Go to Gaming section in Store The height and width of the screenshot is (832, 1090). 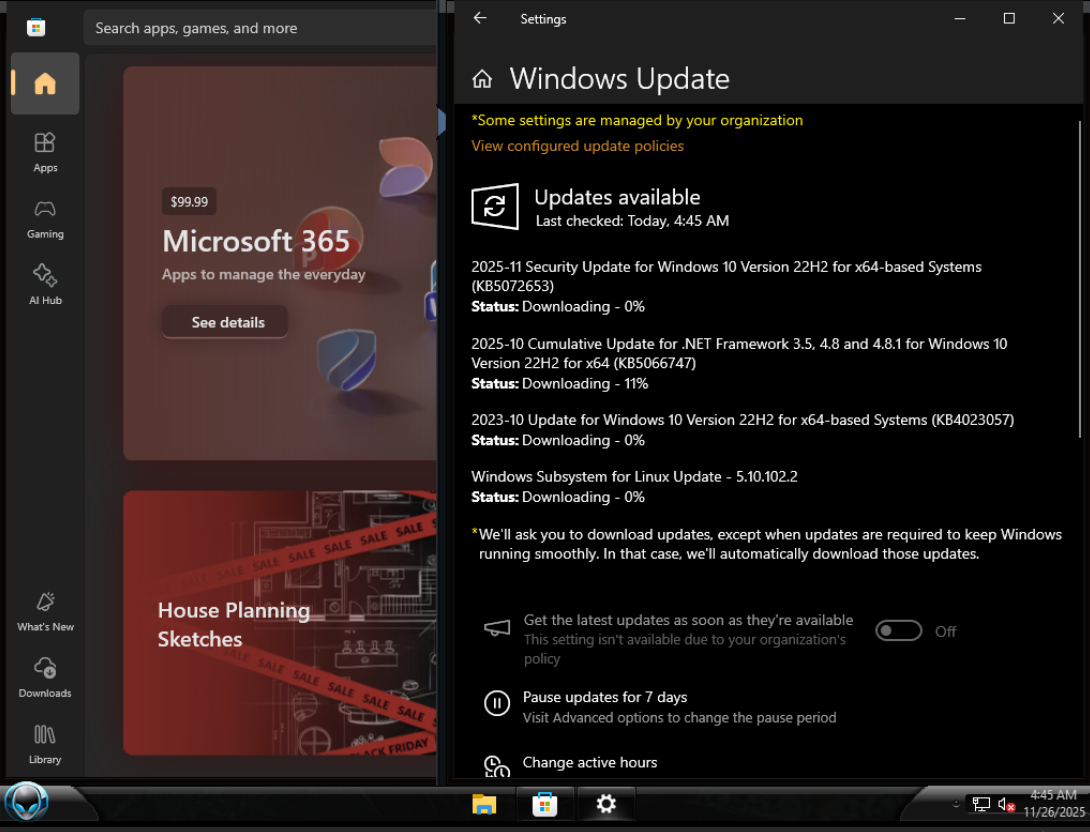point(45,218)
